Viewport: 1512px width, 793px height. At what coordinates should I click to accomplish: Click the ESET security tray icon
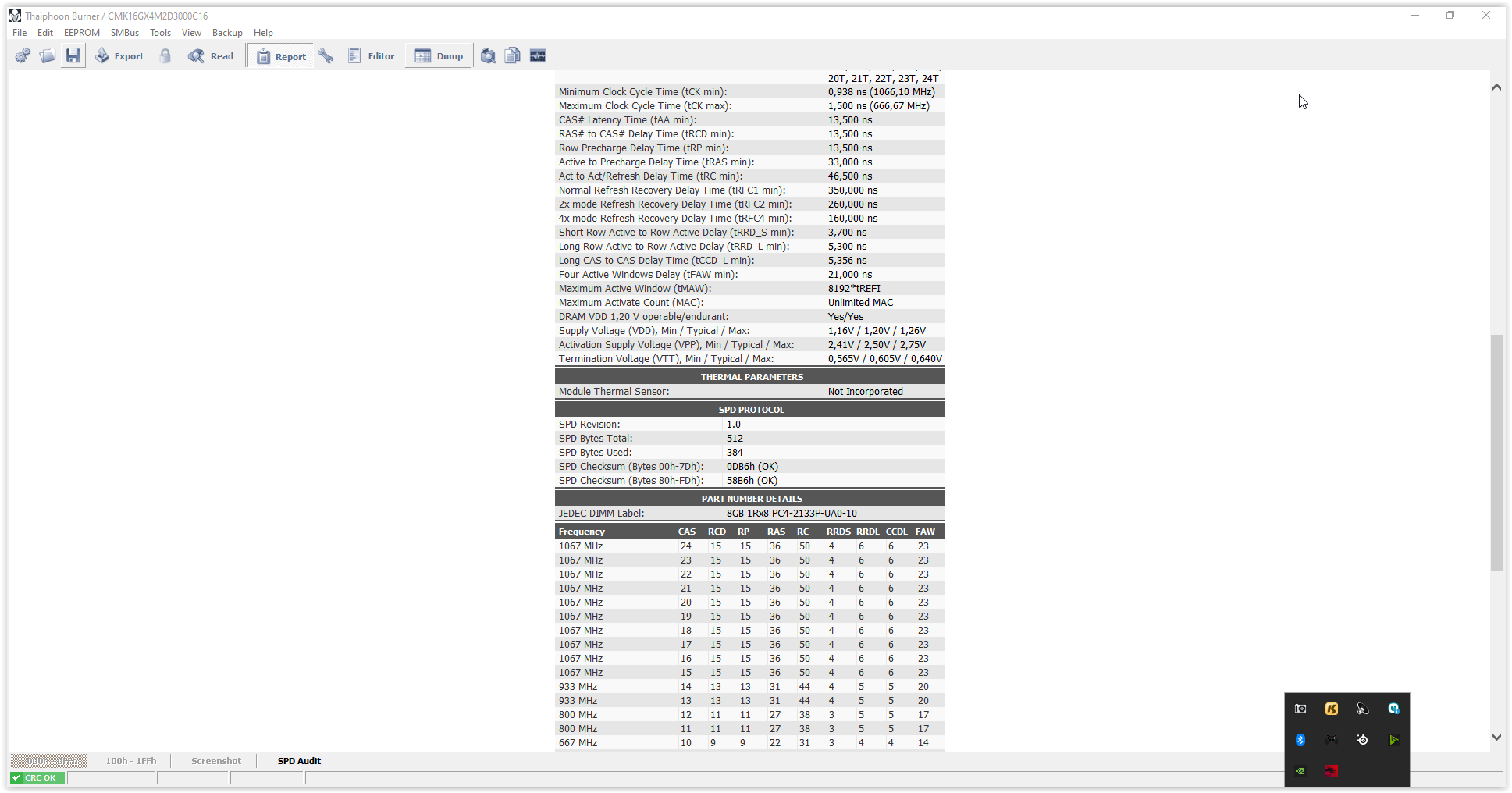click(1394, 709)
